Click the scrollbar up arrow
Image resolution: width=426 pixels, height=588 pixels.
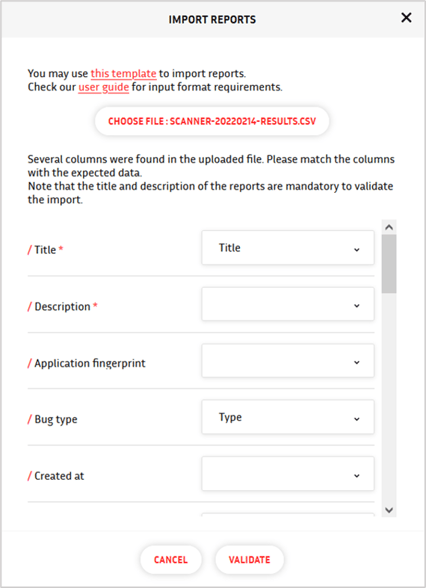[389, 227]
